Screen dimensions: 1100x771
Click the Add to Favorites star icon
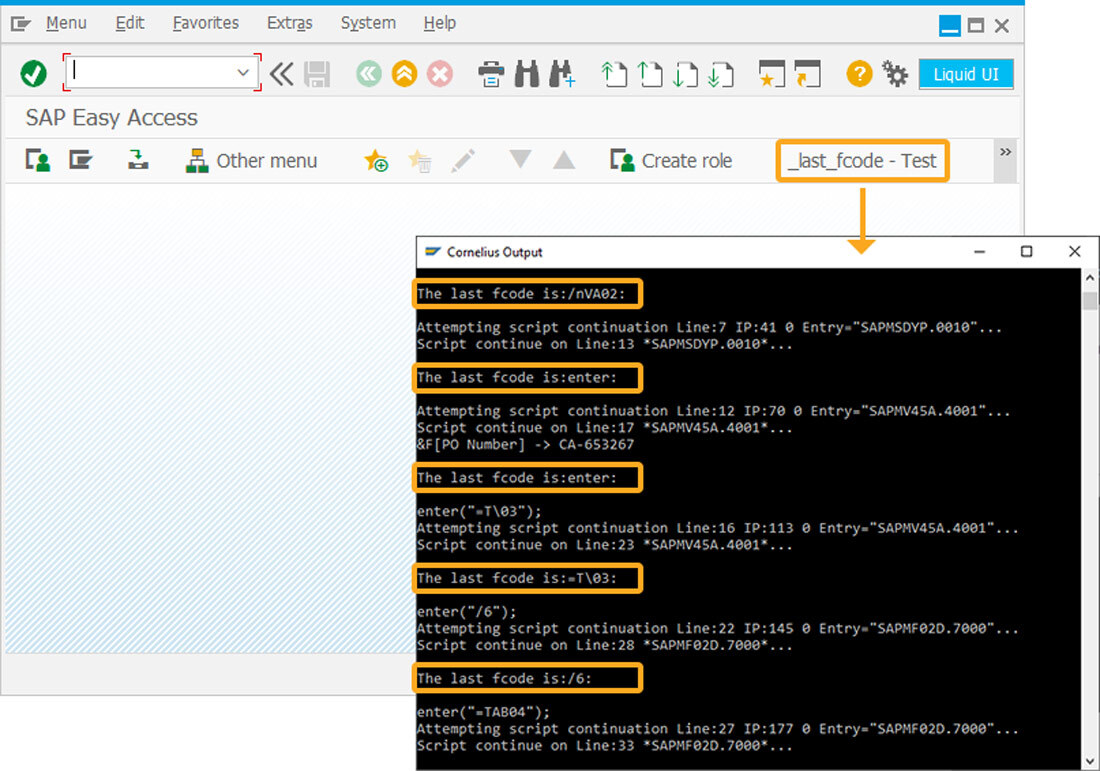pos(376,161)
